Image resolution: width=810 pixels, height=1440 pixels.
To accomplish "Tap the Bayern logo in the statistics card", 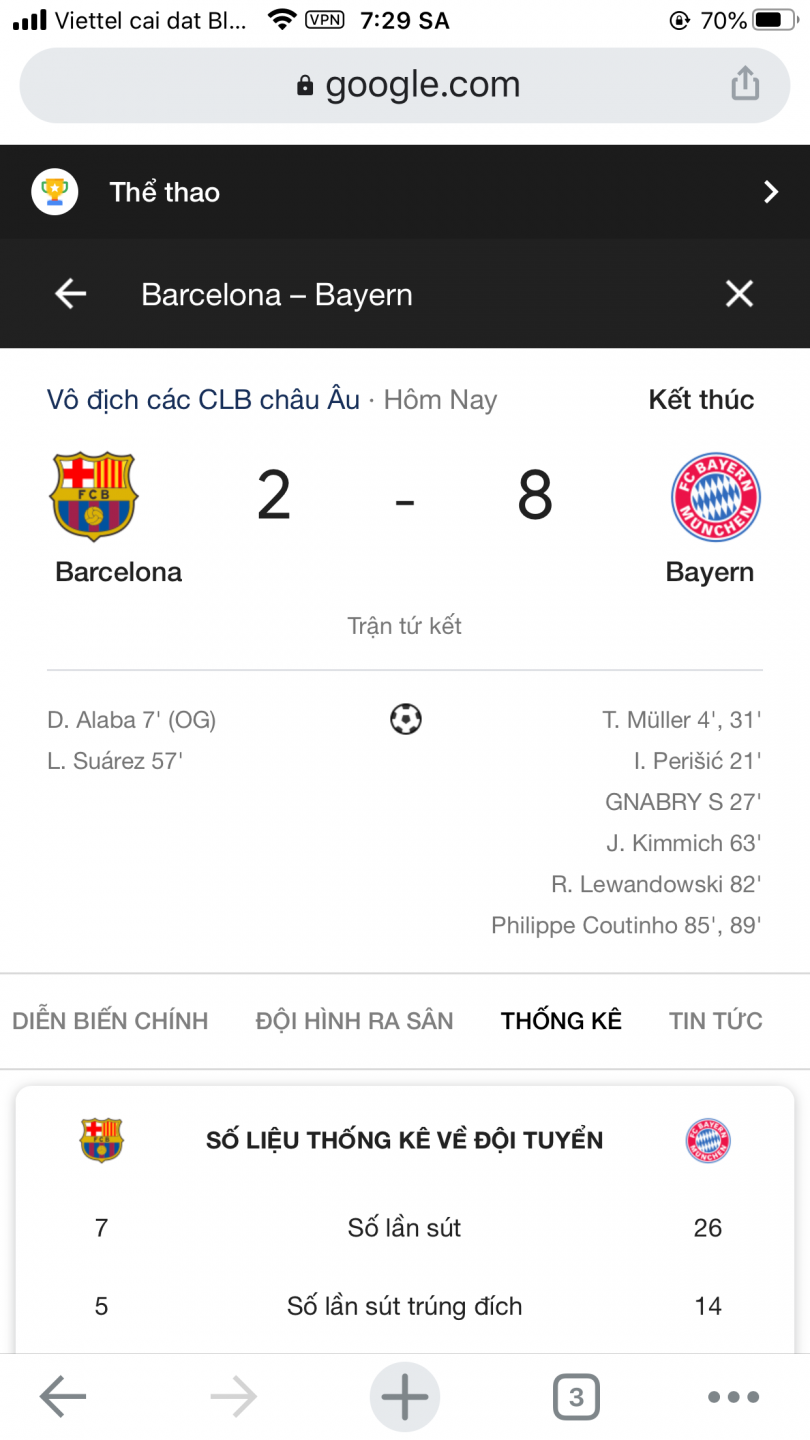I will coord(708,1140).
